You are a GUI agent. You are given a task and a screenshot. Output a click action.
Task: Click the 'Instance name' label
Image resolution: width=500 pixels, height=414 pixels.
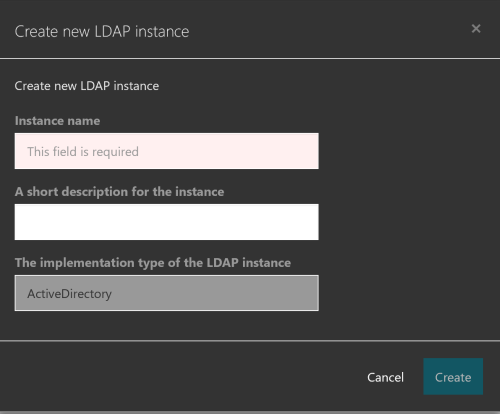[57, 121]
